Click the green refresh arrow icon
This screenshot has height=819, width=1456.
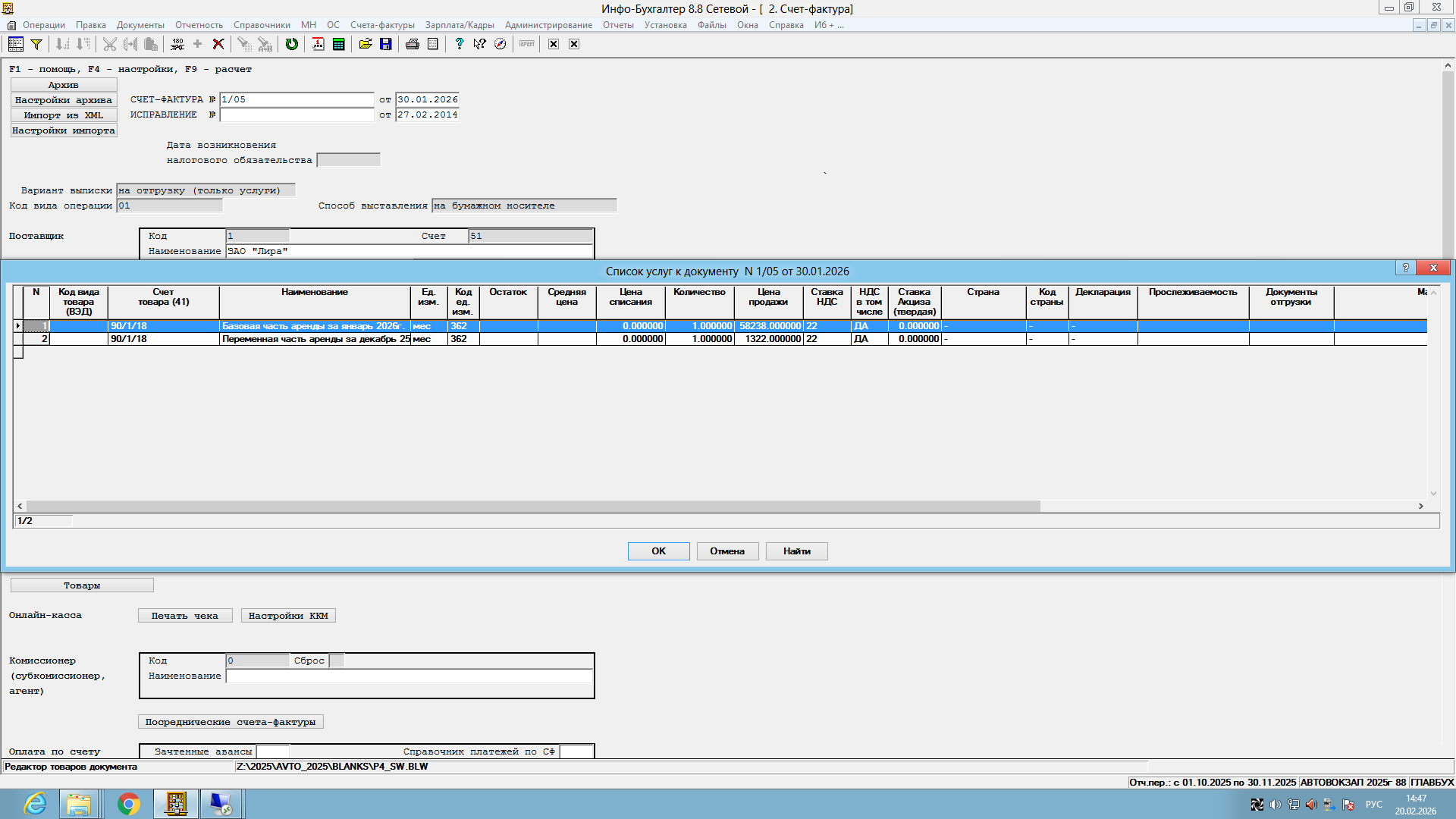point(291,44)
